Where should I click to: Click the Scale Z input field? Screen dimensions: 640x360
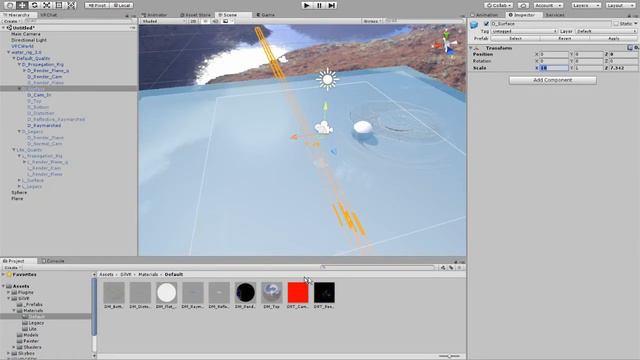pyautogui.click(x=623, y=68)
